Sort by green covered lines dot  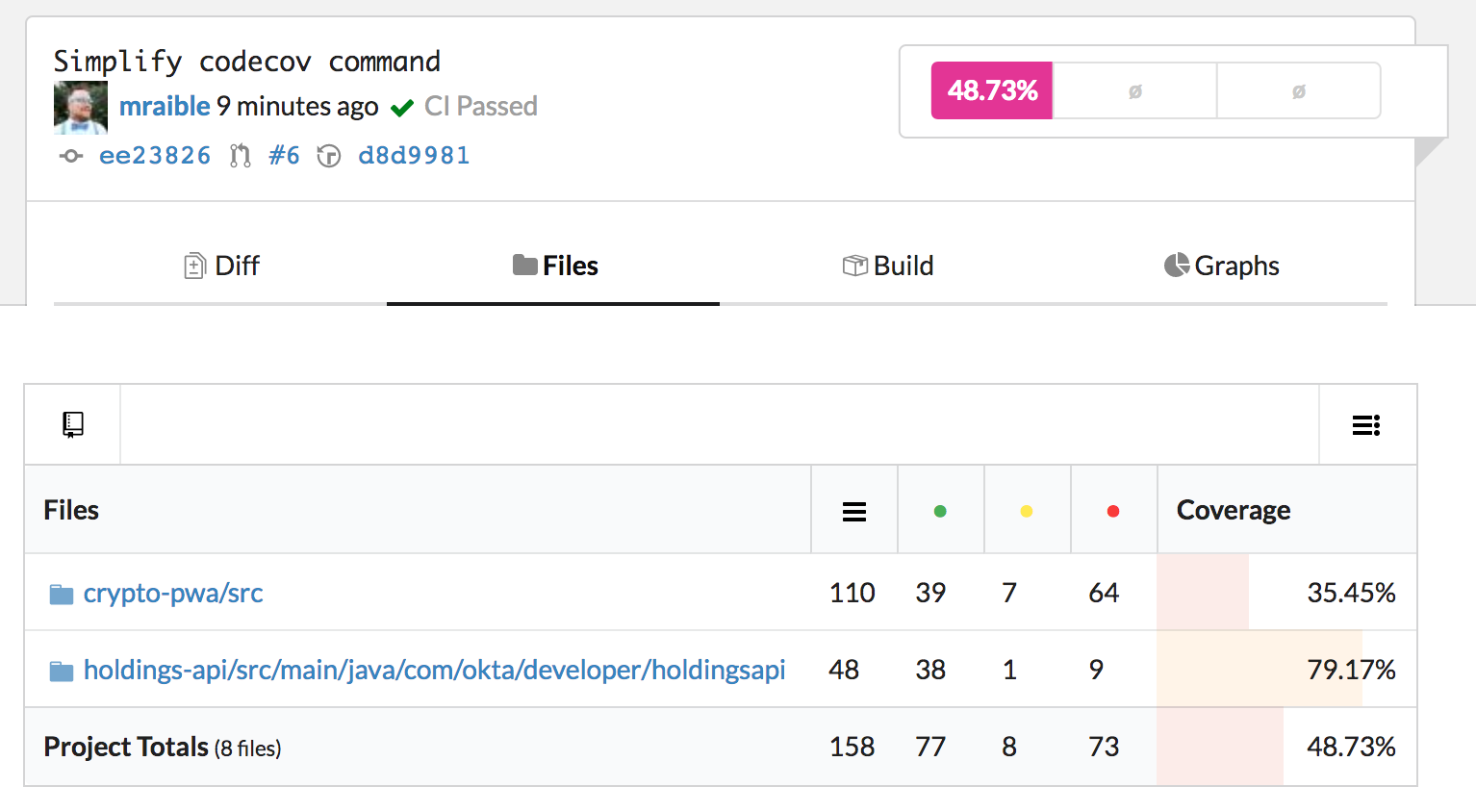click(940, 511)
